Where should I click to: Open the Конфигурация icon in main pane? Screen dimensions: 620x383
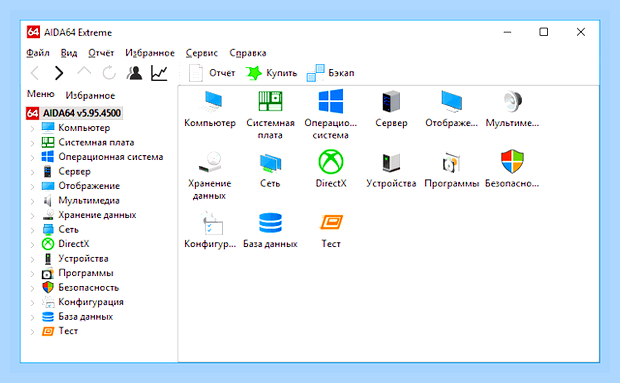(212, 223)
